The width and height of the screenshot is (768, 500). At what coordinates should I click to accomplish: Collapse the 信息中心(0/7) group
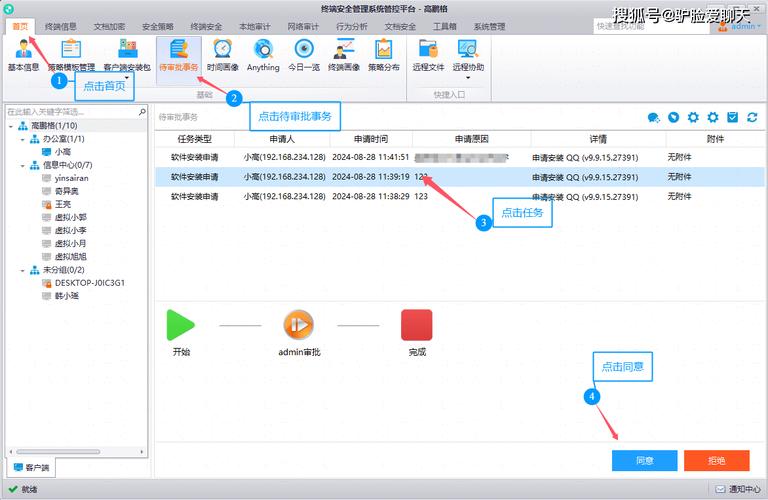(23, 166)
